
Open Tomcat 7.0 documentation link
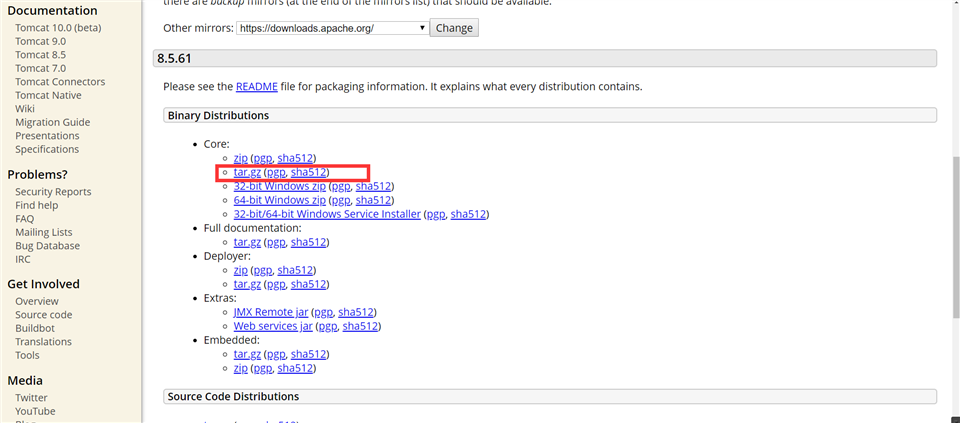40,68
